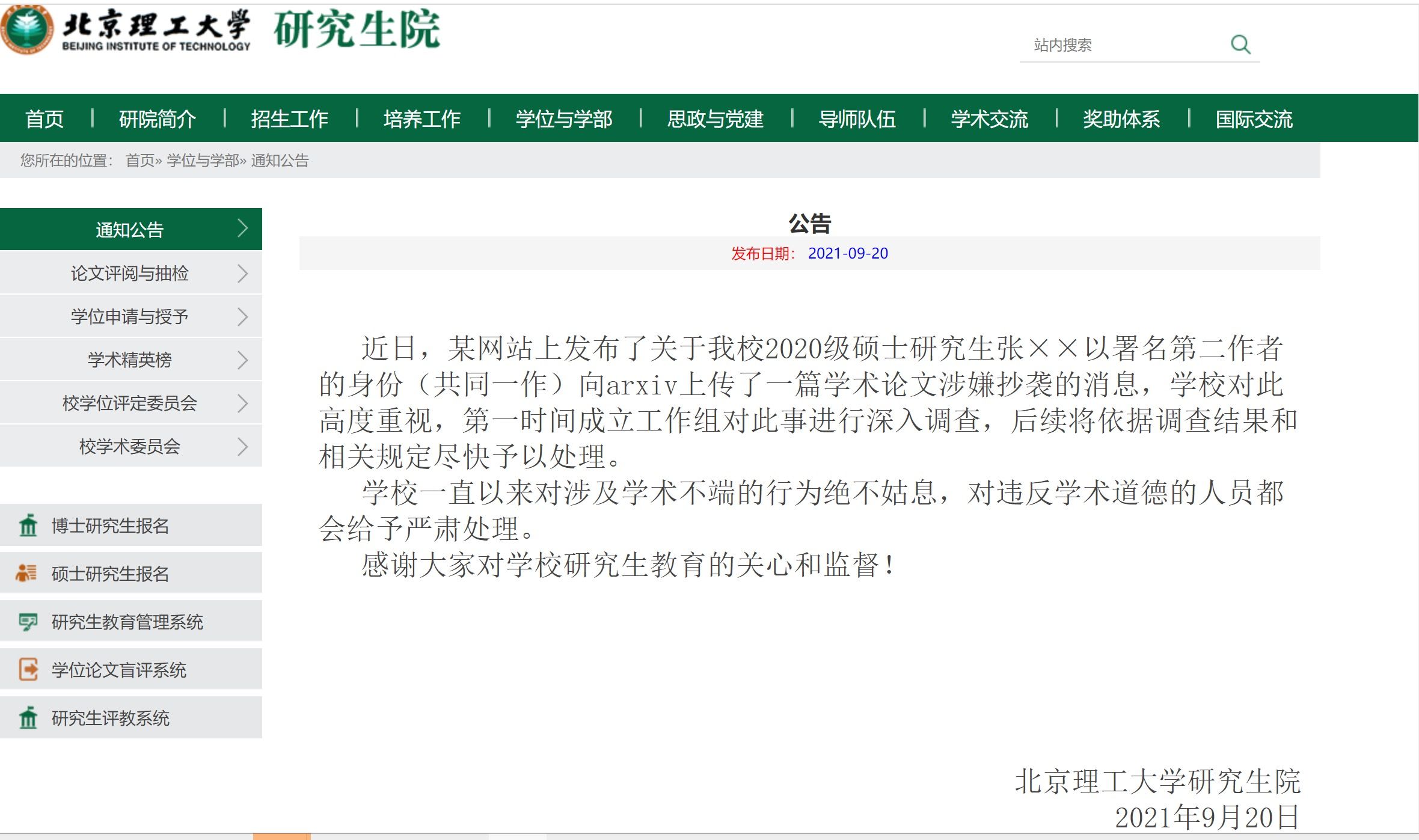This screenshot has height=840, width=1419.
Task: Open the 国际交流 menu item
Action: point(1254,118)
